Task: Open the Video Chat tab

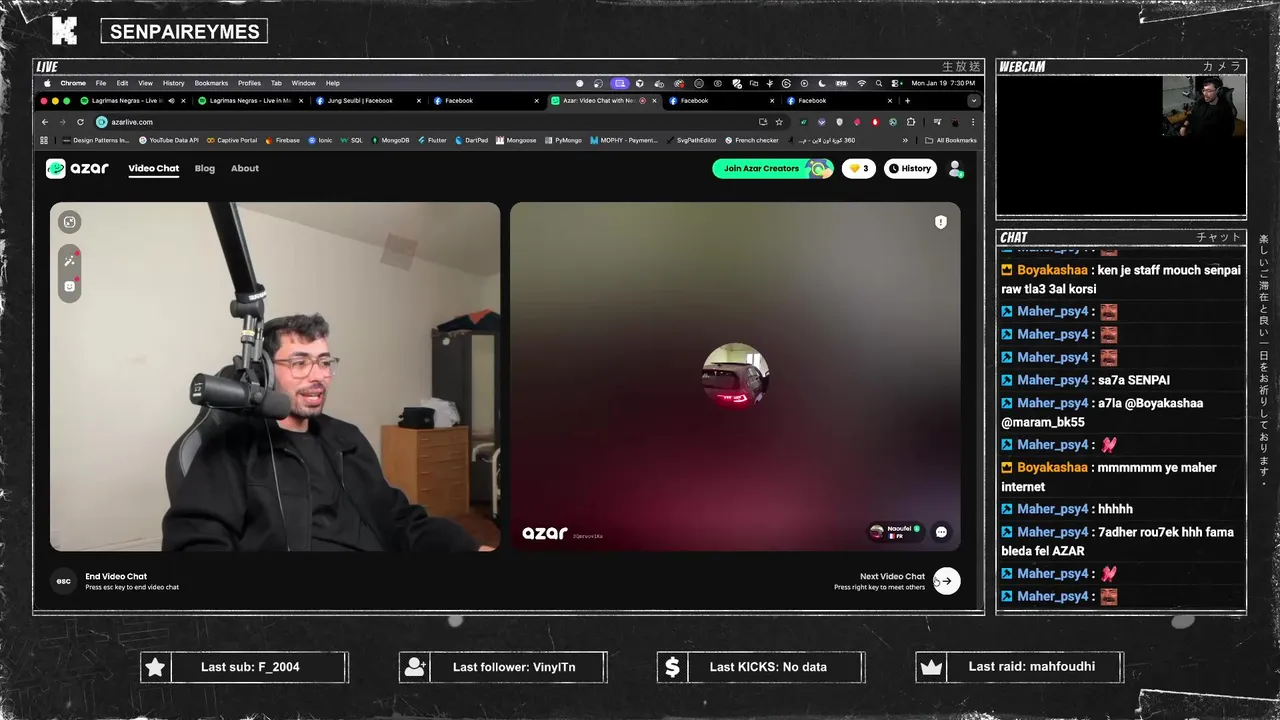Action: click(154, 168)
